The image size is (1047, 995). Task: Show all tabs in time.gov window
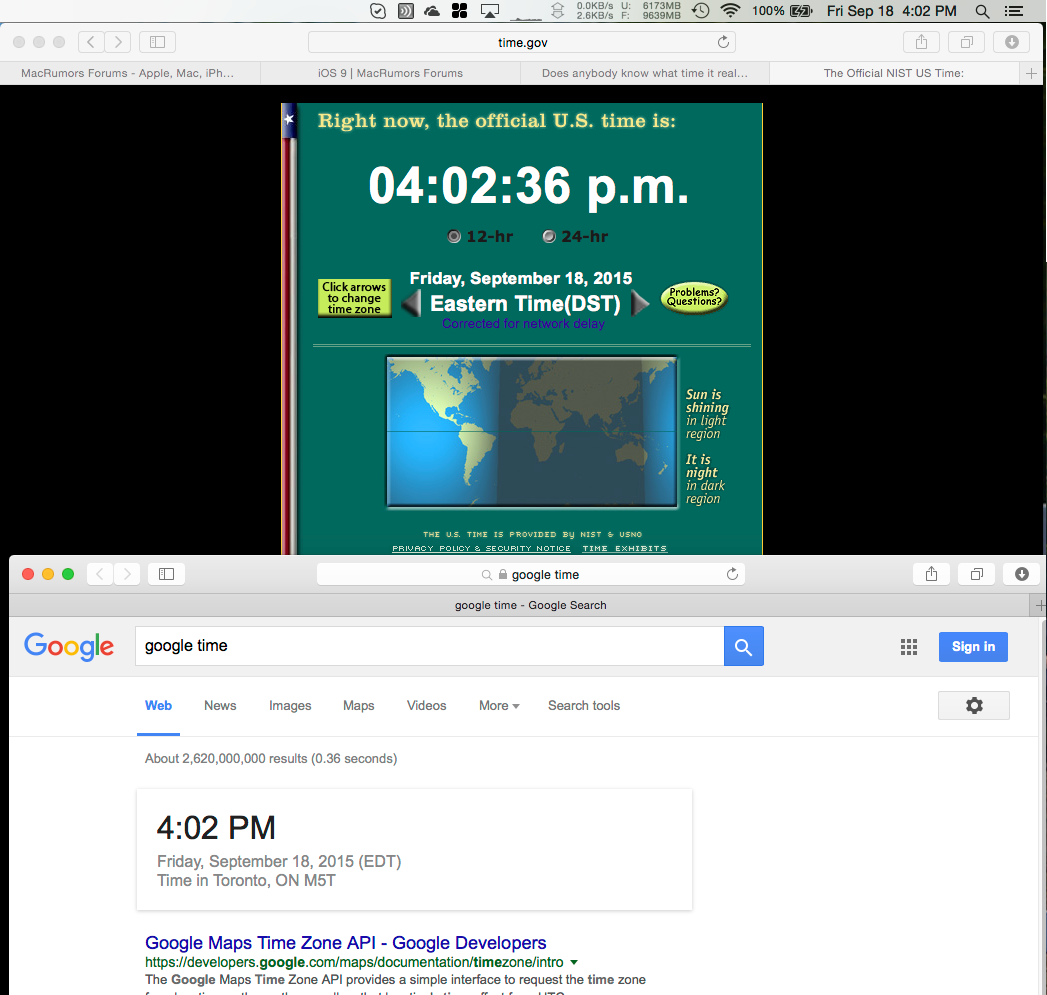966,42
